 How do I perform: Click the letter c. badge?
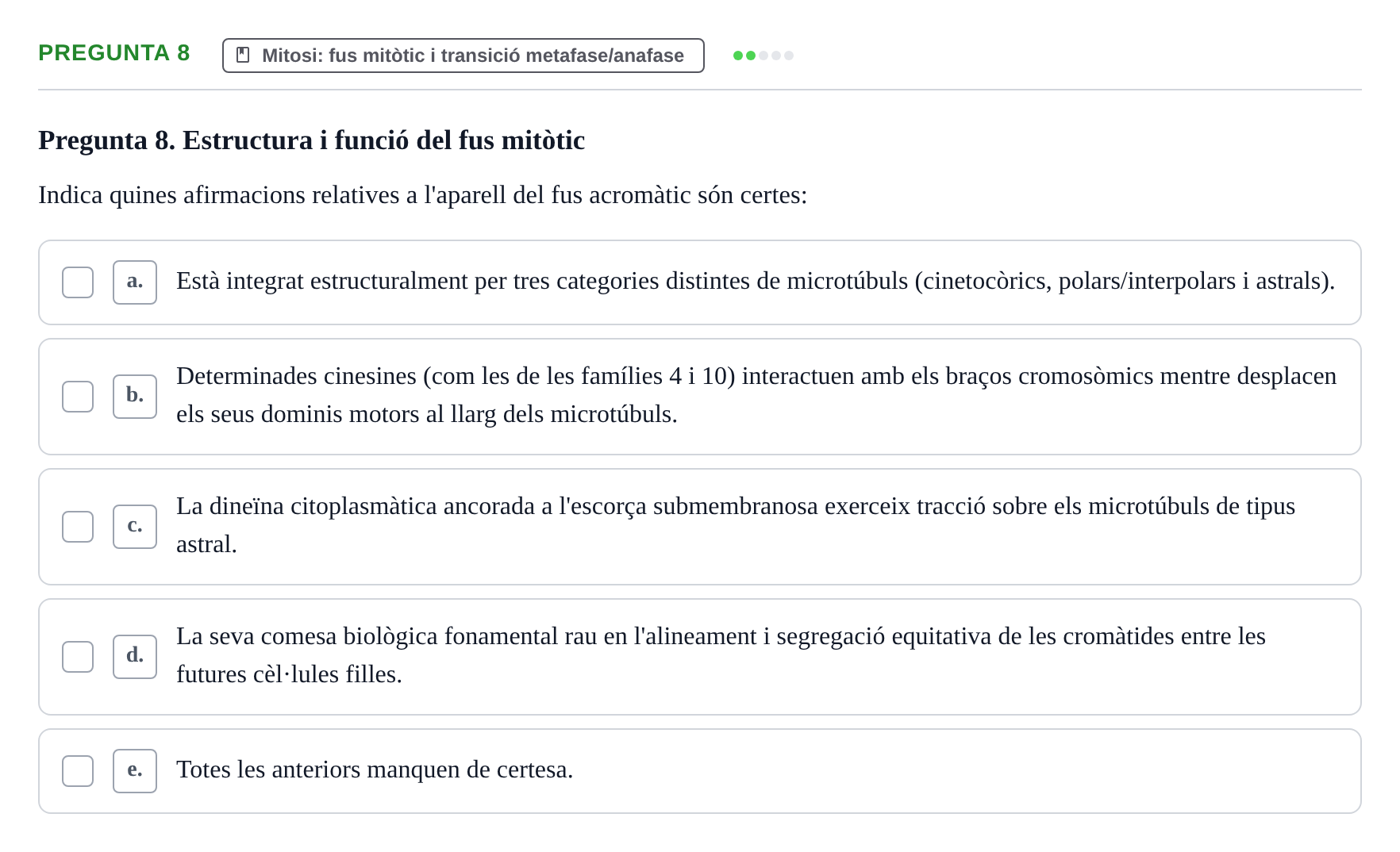tap(135, 527)
